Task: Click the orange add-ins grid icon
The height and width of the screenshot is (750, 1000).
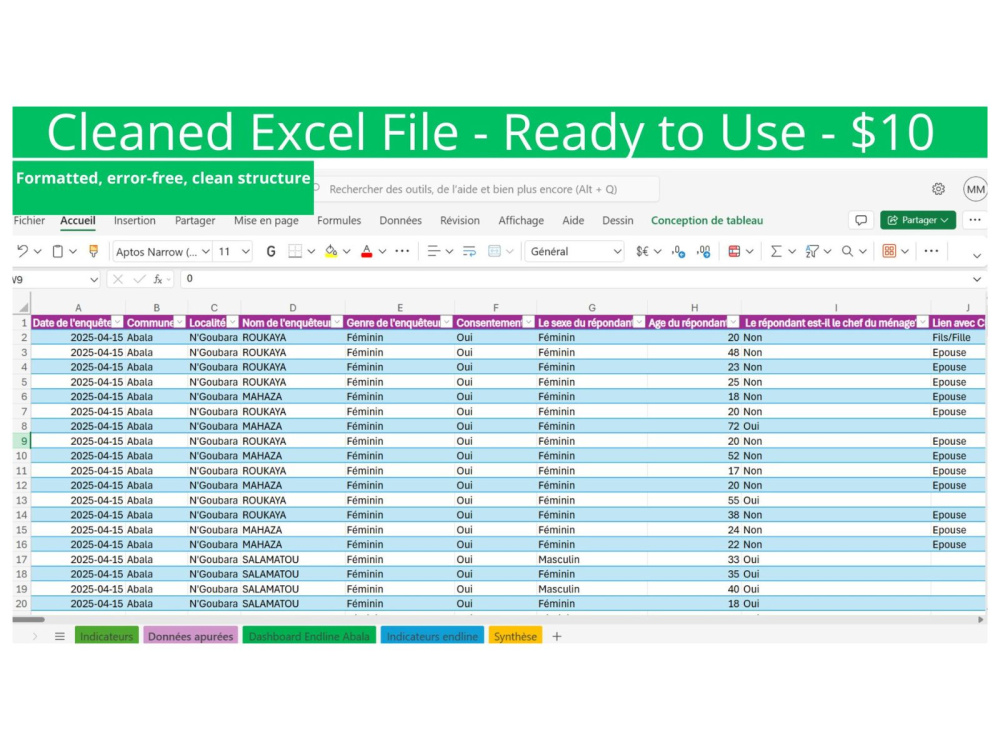Action: 889,251
